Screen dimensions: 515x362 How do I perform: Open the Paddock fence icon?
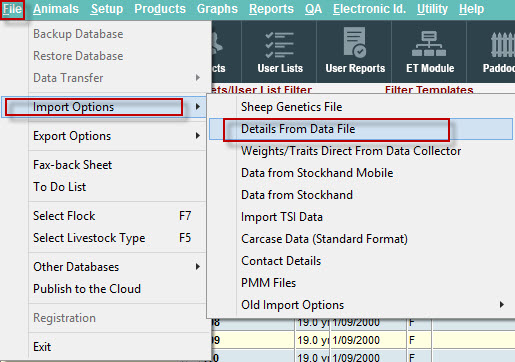[498, 52]
